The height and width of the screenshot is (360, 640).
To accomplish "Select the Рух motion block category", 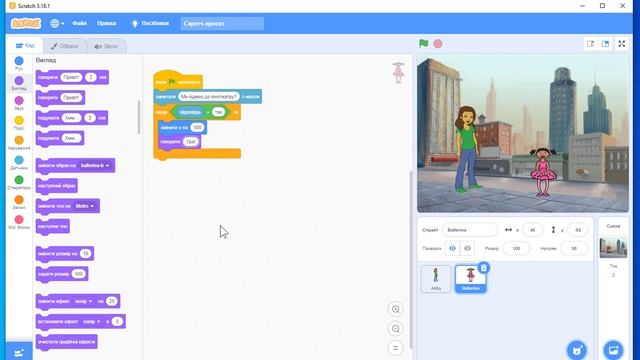I will pos(19,64).
